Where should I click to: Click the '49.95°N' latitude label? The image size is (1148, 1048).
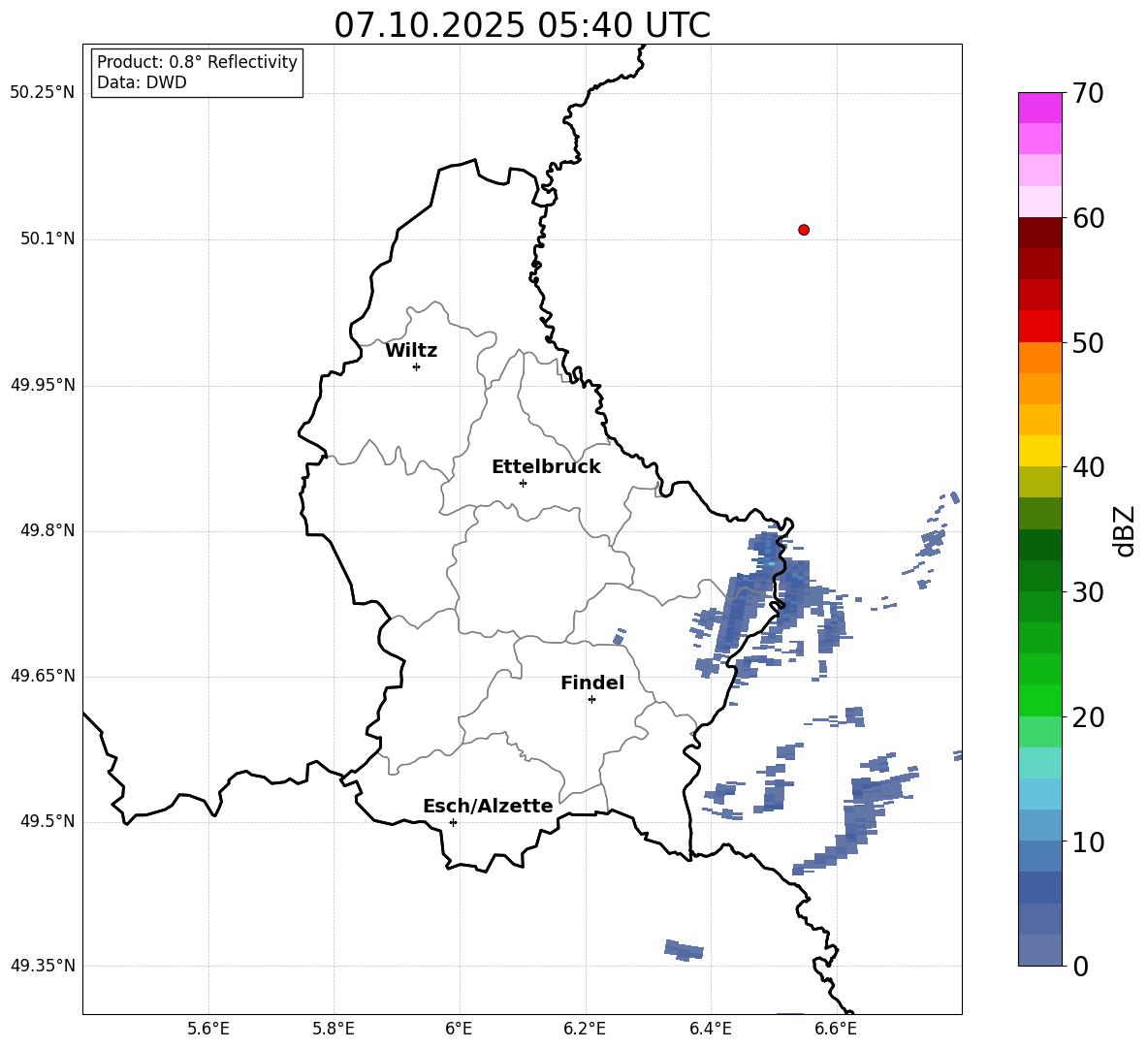(x=42, y=384)
